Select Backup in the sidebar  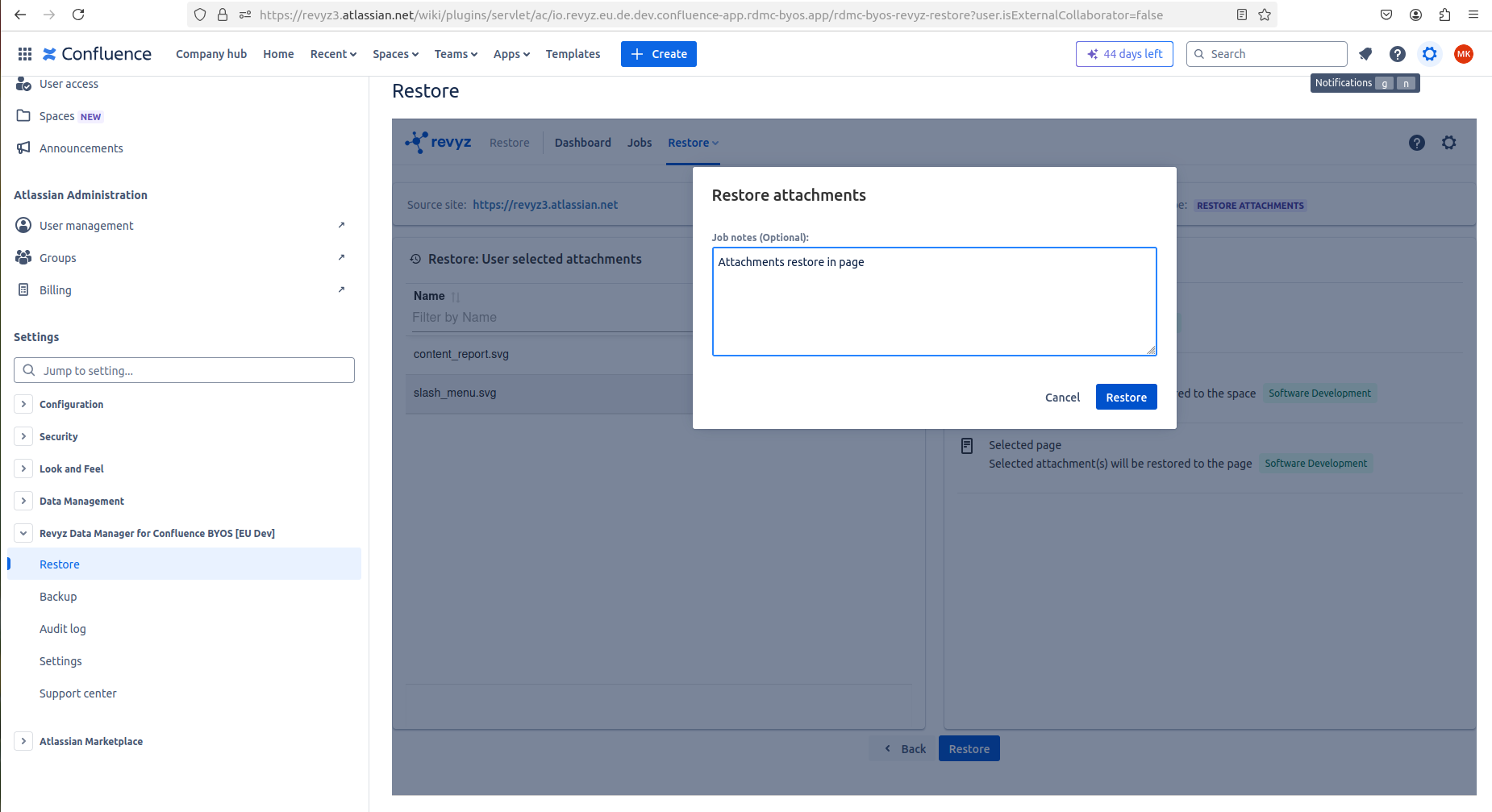click(184, 597)
